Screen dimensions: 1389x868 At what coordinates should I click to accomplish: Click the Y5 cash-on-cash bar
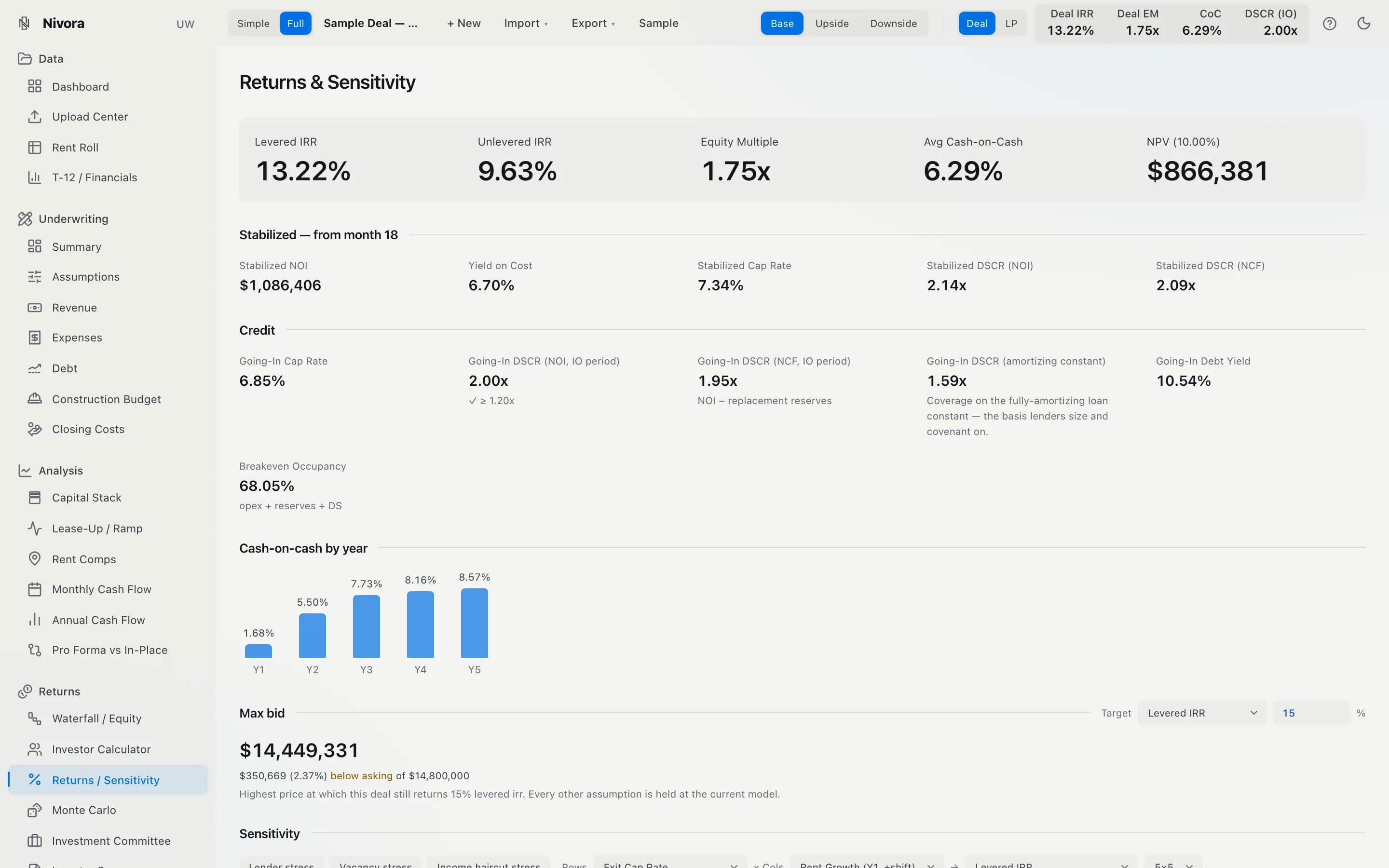click(474, 623)
